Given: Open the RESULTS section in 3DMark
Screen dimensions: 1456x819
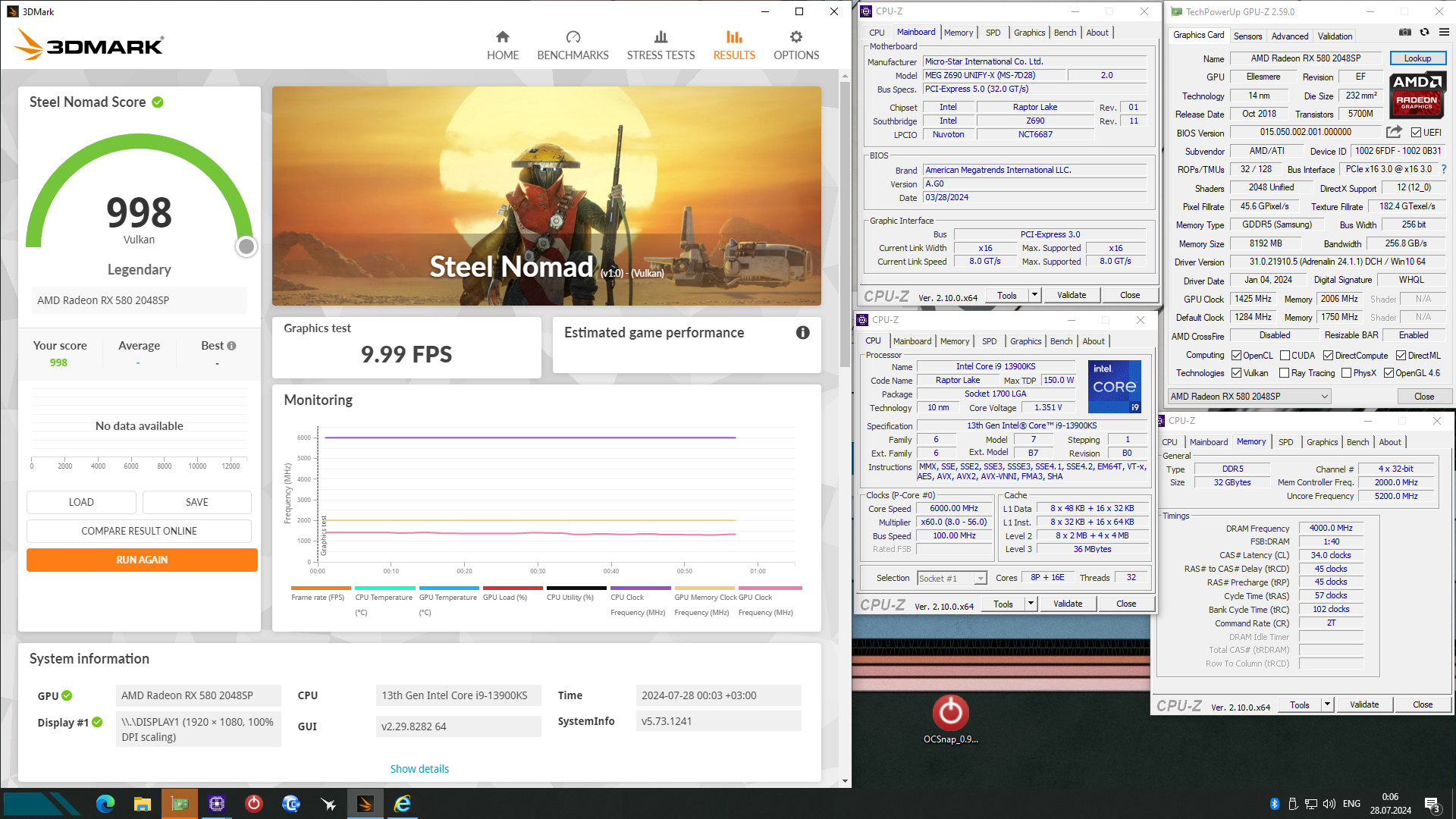Looking at the screenshot, I should (734, 45).
